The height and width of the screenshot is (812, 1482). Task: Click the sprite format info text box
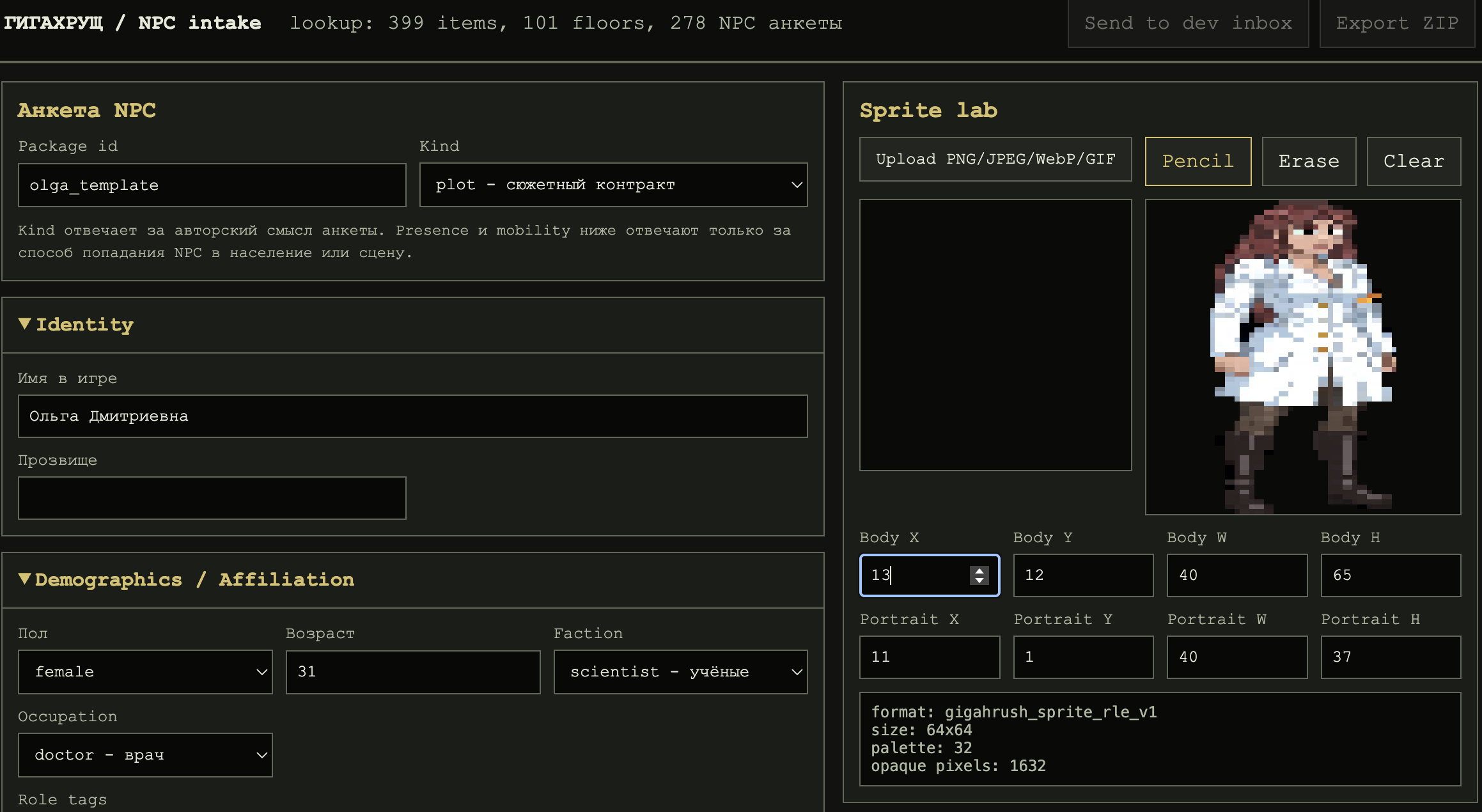click(1160, 739)
